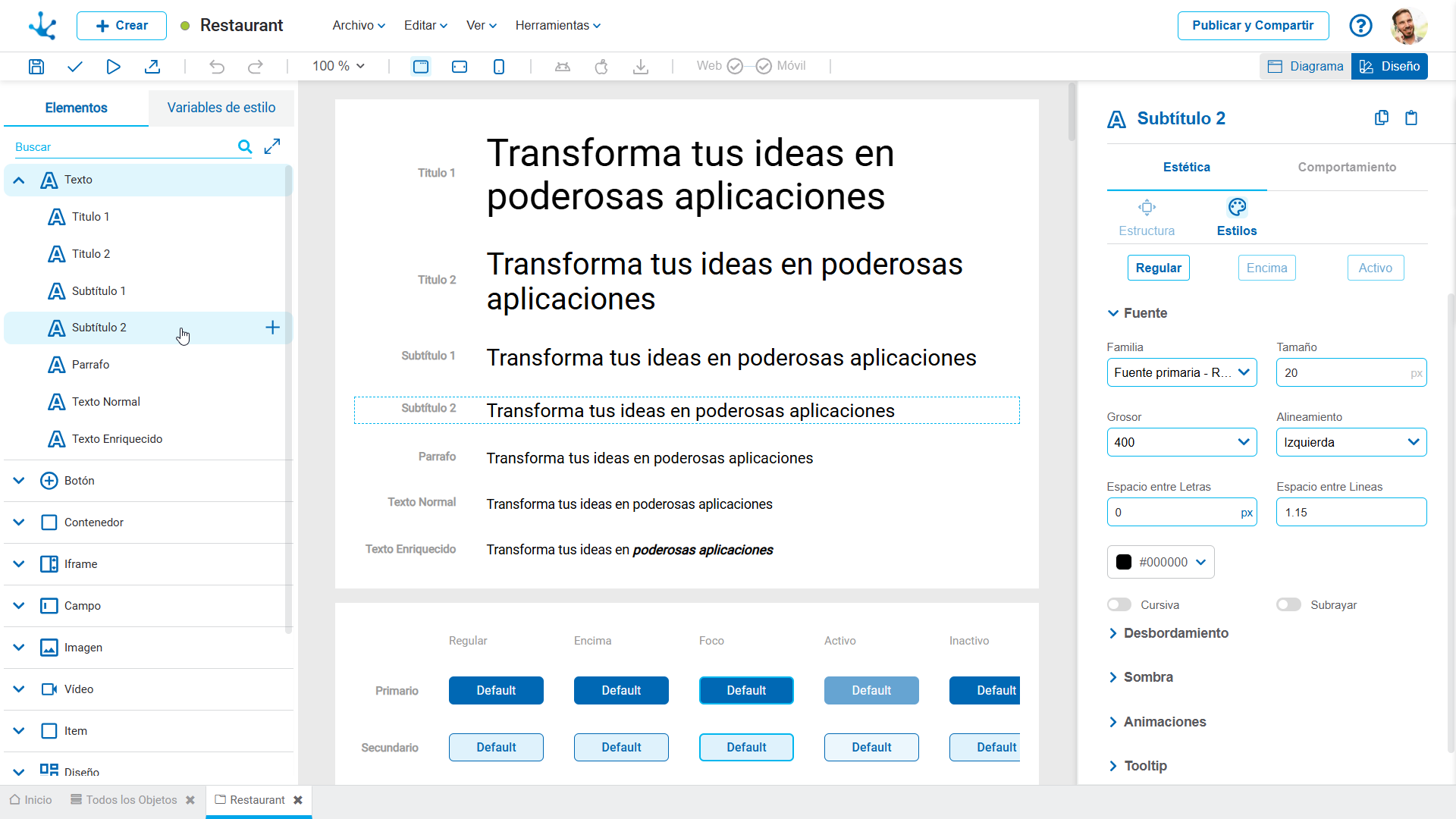The width and height of the screenshot is (1456, 819).
Task: Switch to the Comportamiento tab
Action: 1347,167
